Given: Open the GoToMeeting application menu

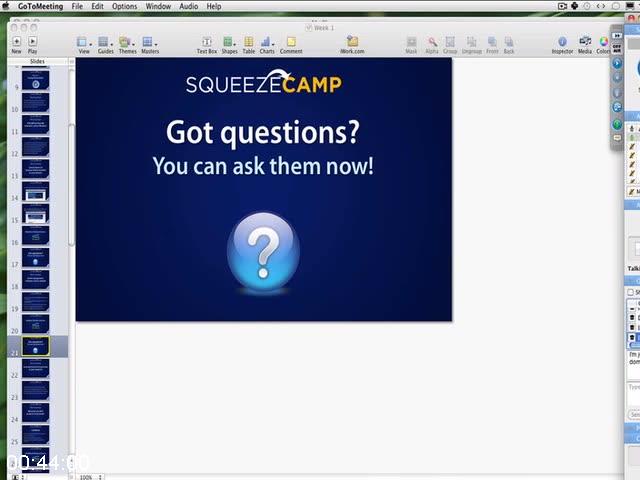Looking at the screenshot, I should [40, 6].
